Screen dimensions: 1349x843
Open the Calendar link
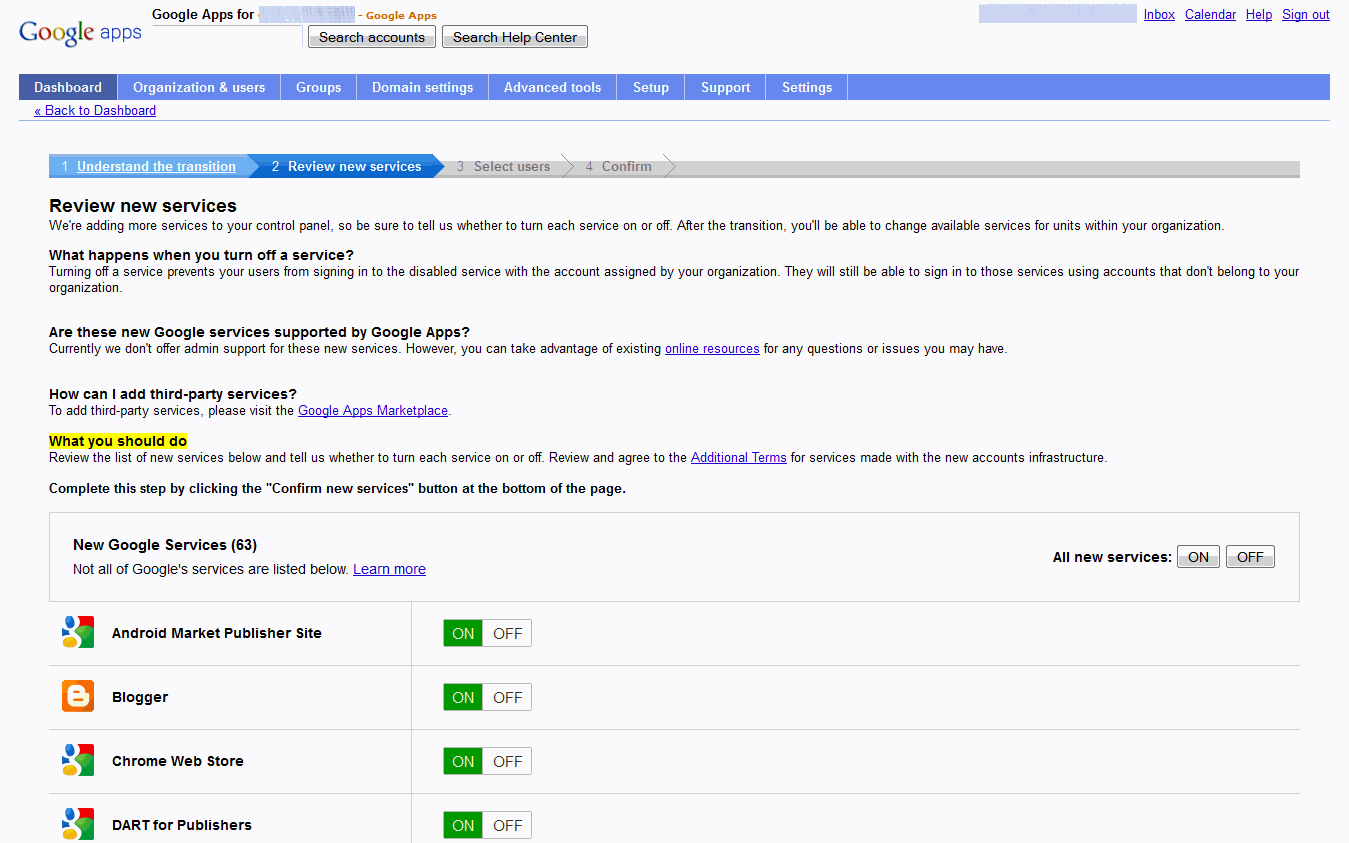(1210, 14)
